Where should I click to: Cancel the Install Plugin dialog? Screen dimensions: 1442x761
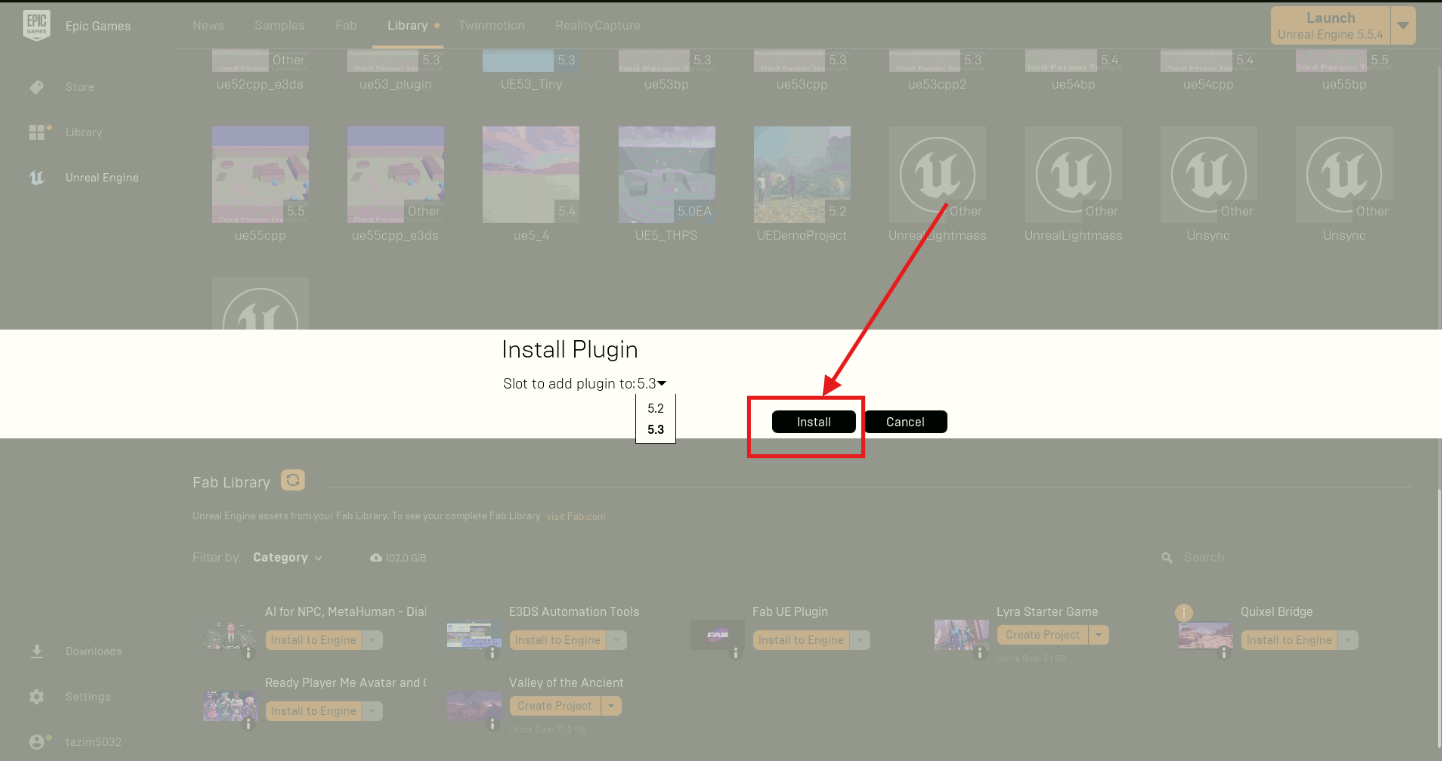tap(905, 422)
